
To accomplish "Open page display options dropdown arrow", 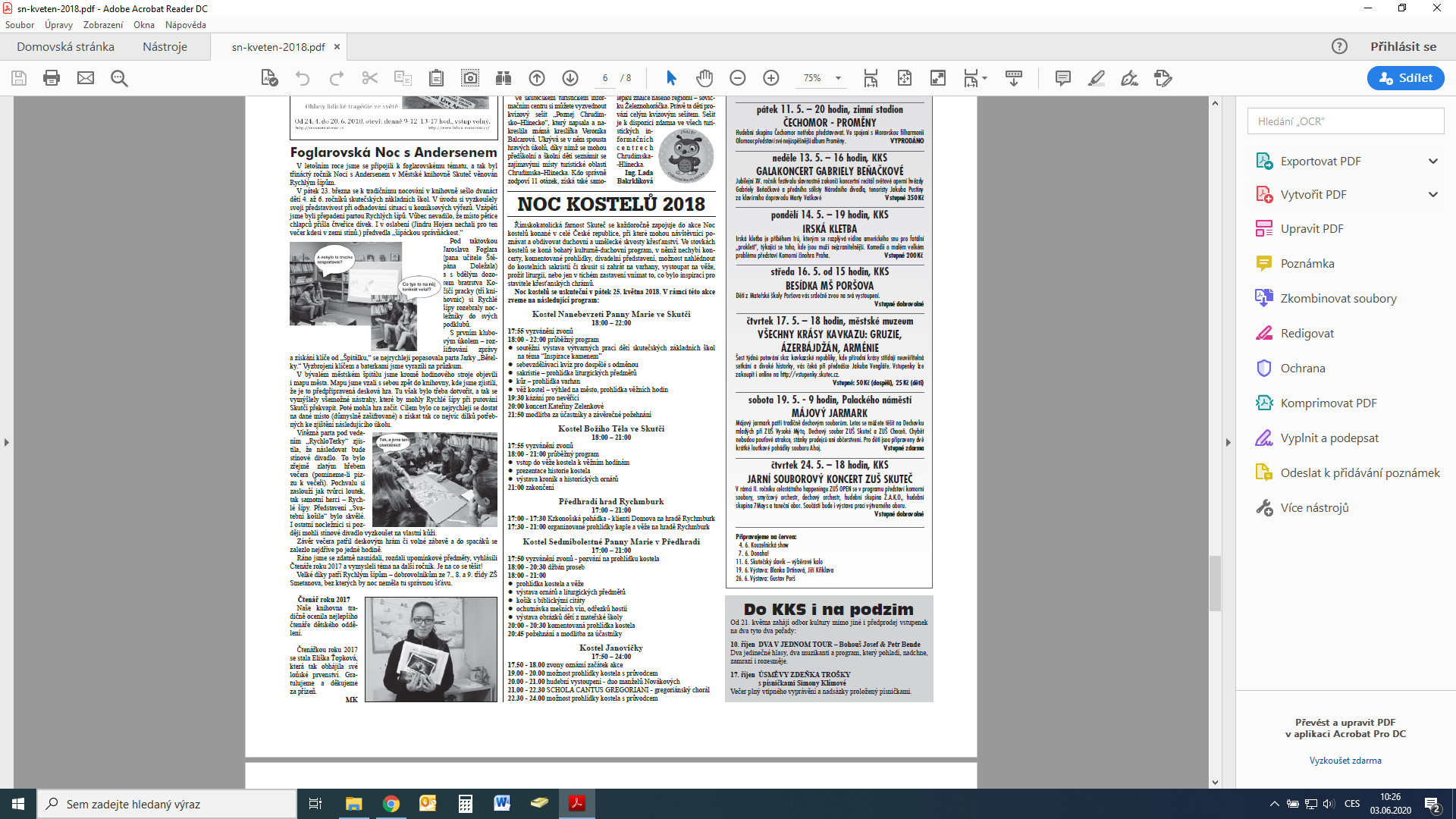I will pos(984,78).
